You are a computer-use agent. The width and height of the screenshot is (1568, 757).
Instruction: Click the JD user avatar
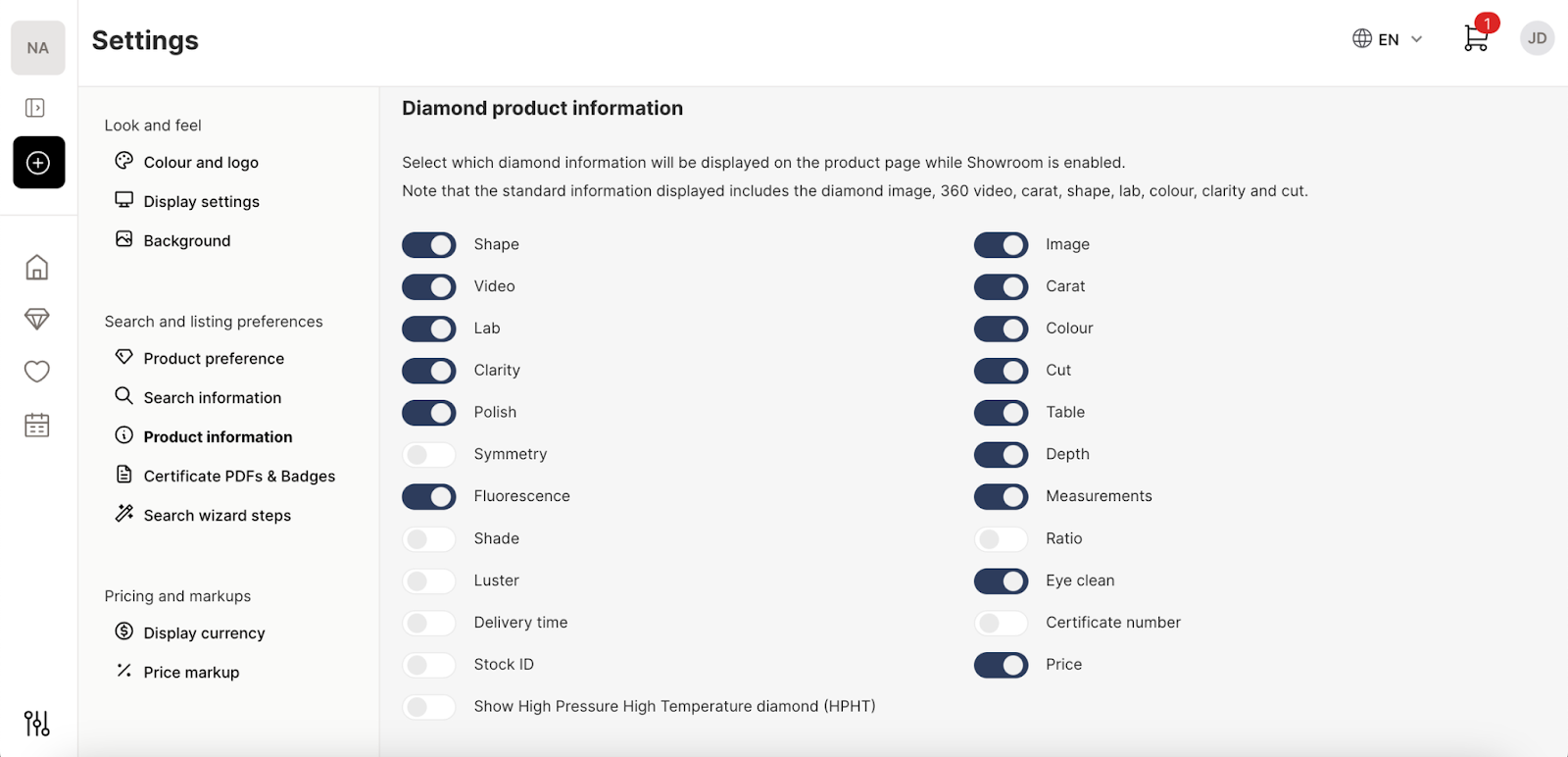(x=1537, y=38)
